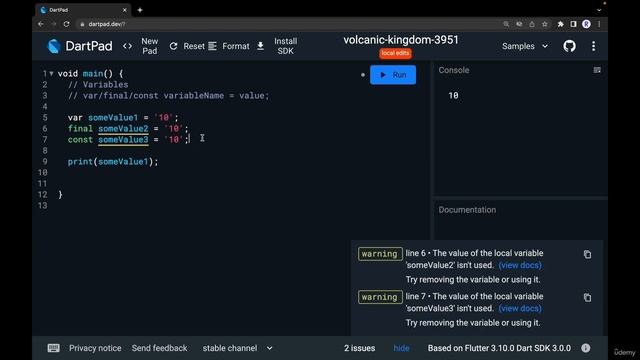Create a New Pad
The height and width of the screenshot is (360, 640).
coord(149,46)
